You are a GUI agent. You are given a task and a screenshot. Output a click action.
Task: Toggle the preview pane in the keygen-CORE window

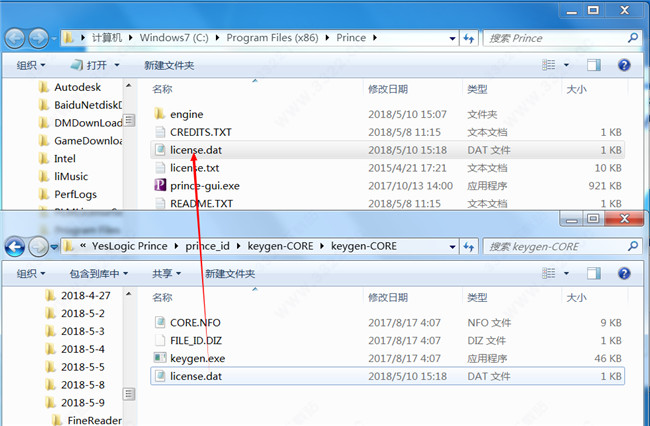click(x=594, y=274)
